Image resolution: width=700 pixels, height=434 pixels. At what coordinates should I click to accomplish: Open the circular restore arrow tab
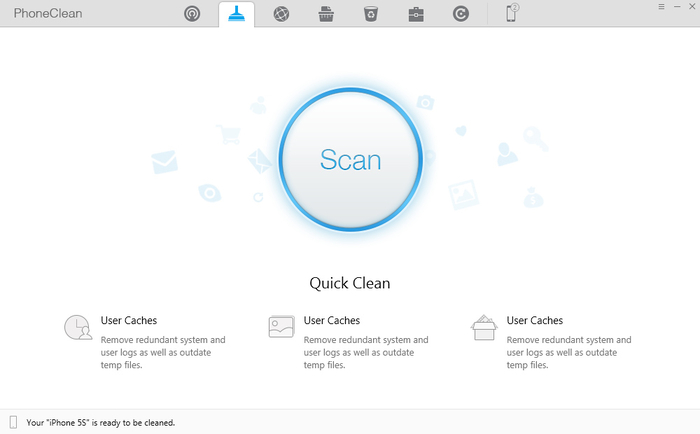(460, 14)
